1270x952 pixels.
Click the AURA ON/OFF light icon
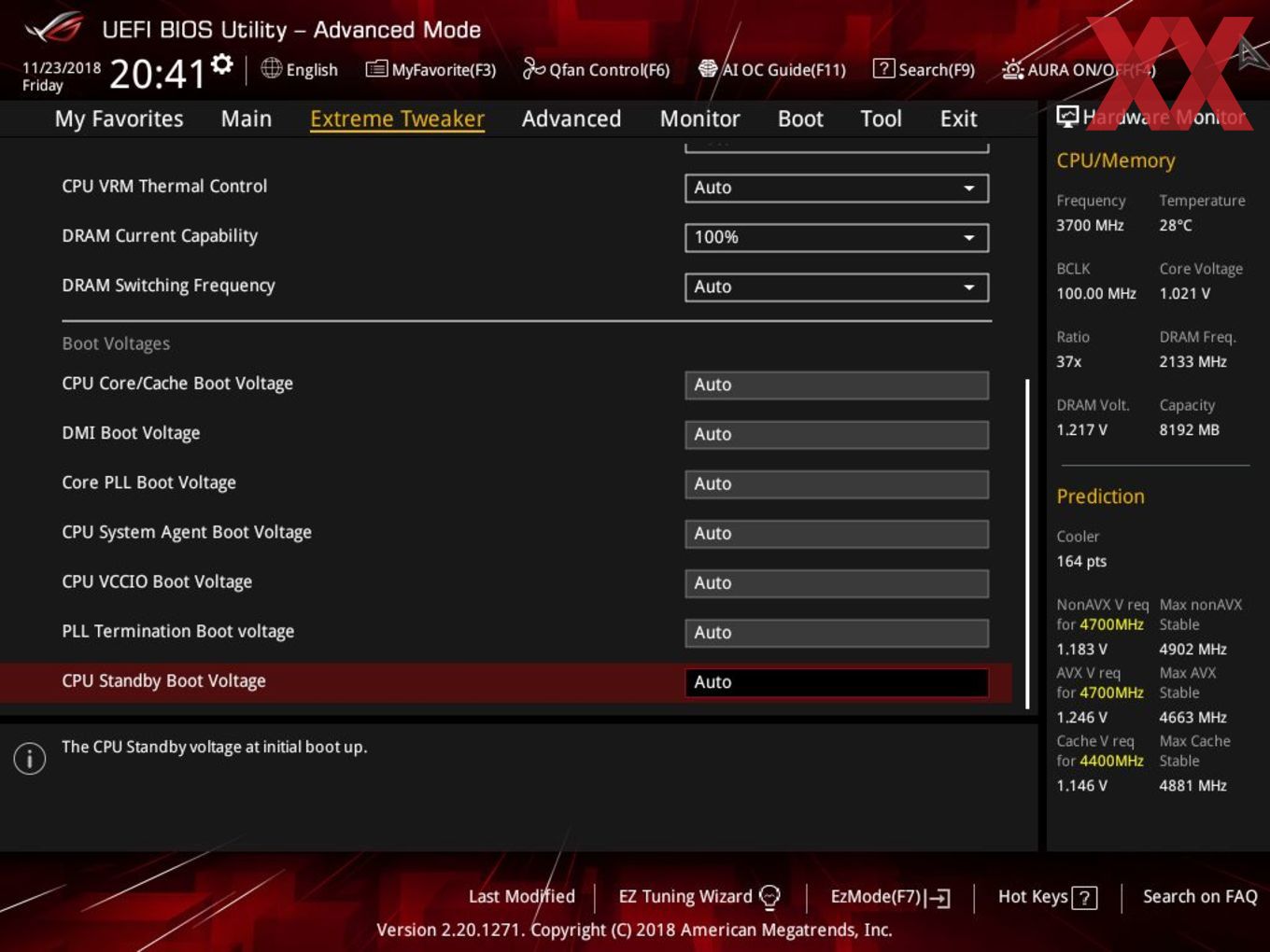tap(1012, 69)
